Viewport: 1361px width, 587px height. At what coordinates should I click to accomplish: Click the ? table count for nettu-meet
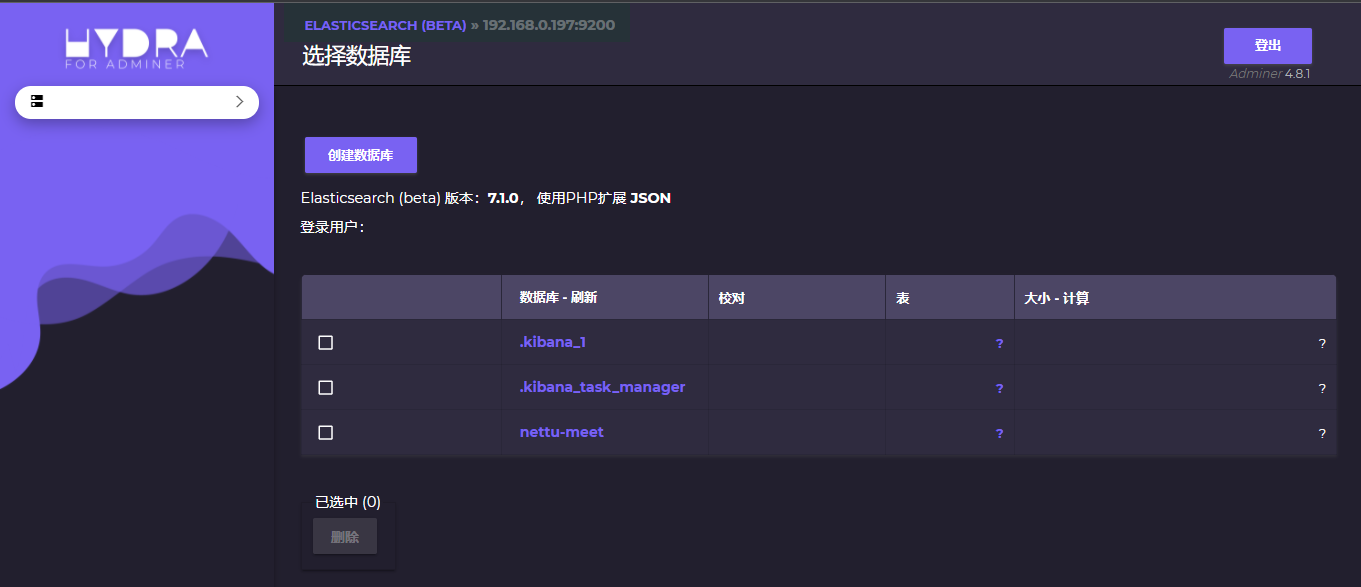pos(999,432)
